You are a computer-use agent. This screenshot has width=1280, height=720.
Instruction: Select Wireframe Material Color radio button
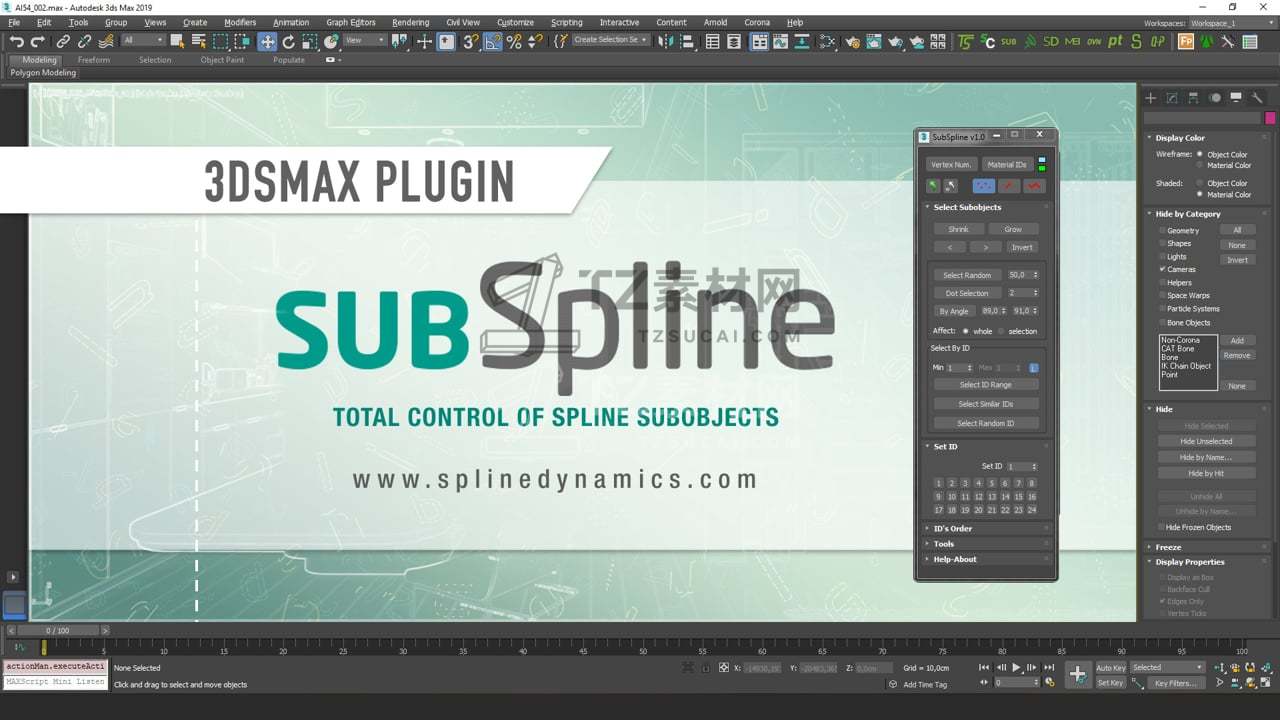(x=1201, y=165)
